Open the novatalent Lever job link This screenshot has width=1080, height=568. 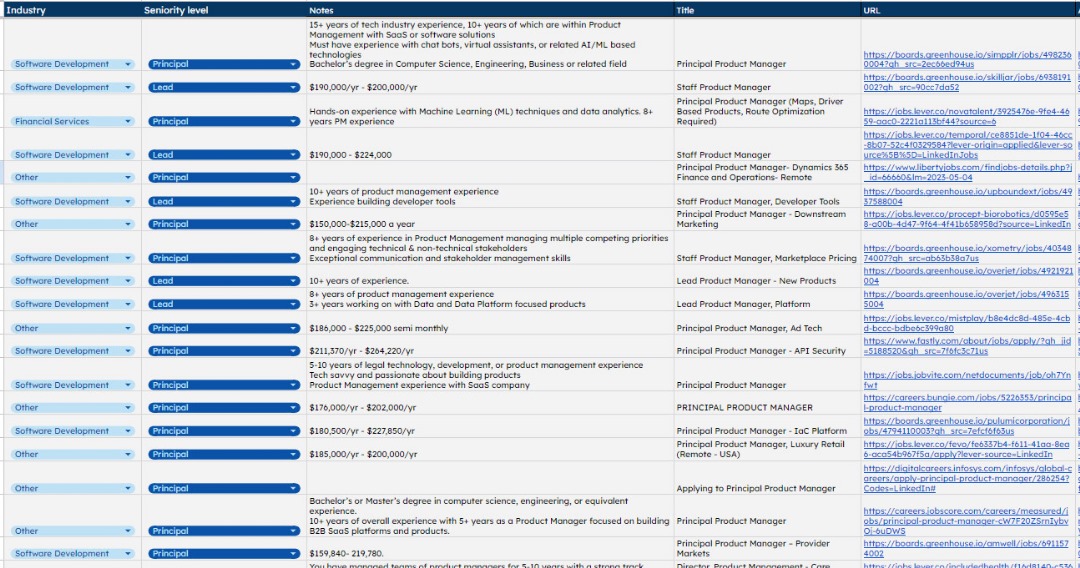pyautogui.click(x=967, y=116)
